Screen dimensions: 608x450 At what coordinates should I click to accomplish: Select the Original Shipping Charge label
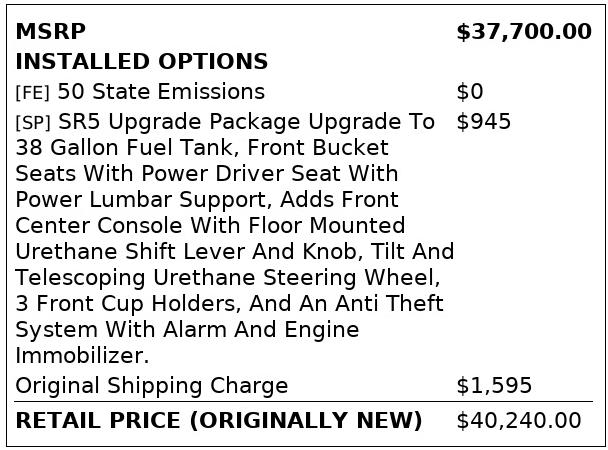151,386
